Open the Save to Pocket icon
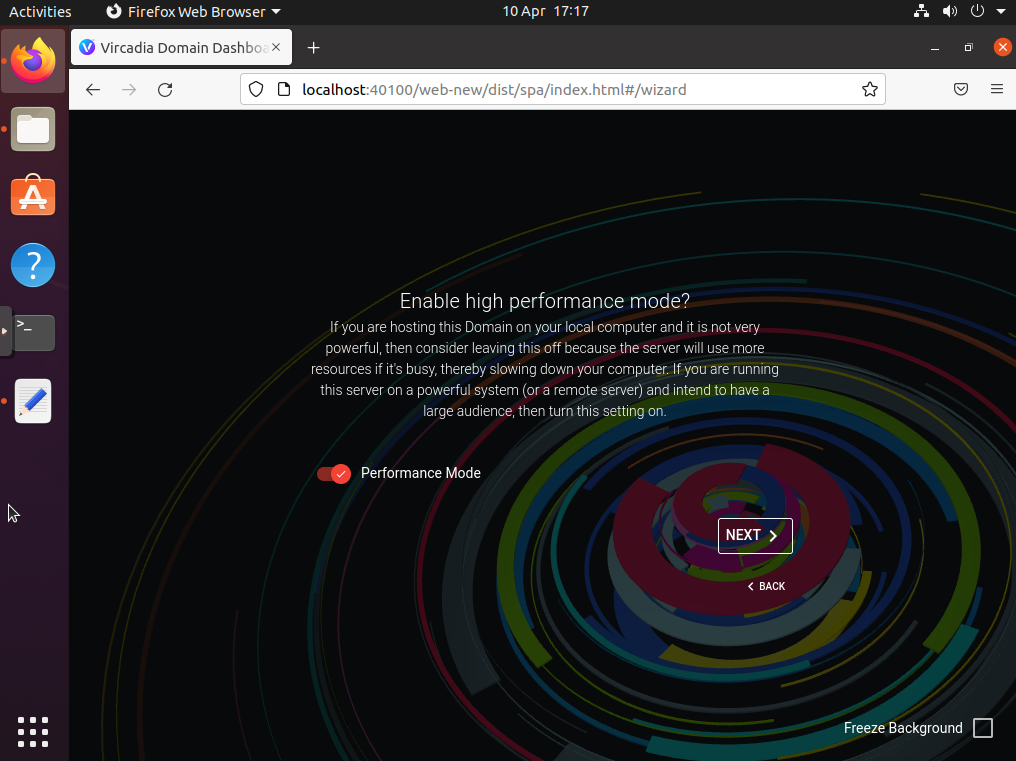Viewport: 1016px width, 761px height. [x=961, y=89]
